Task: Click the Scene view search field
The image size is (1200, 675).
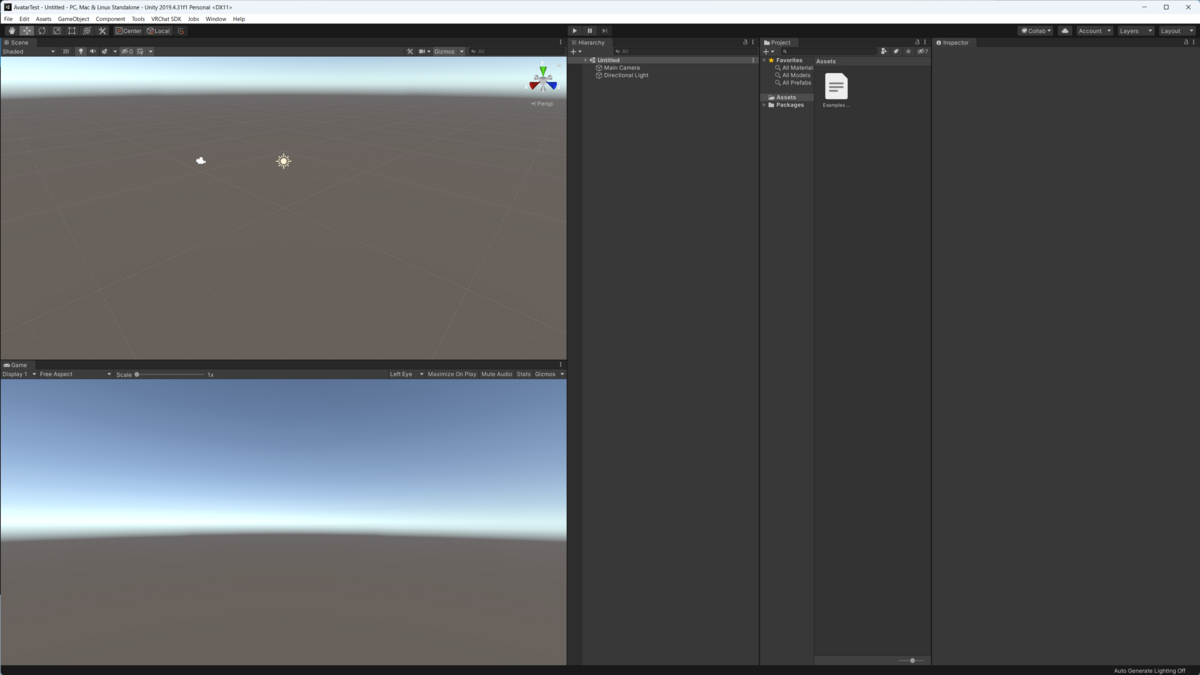Action: coord(517,51)
